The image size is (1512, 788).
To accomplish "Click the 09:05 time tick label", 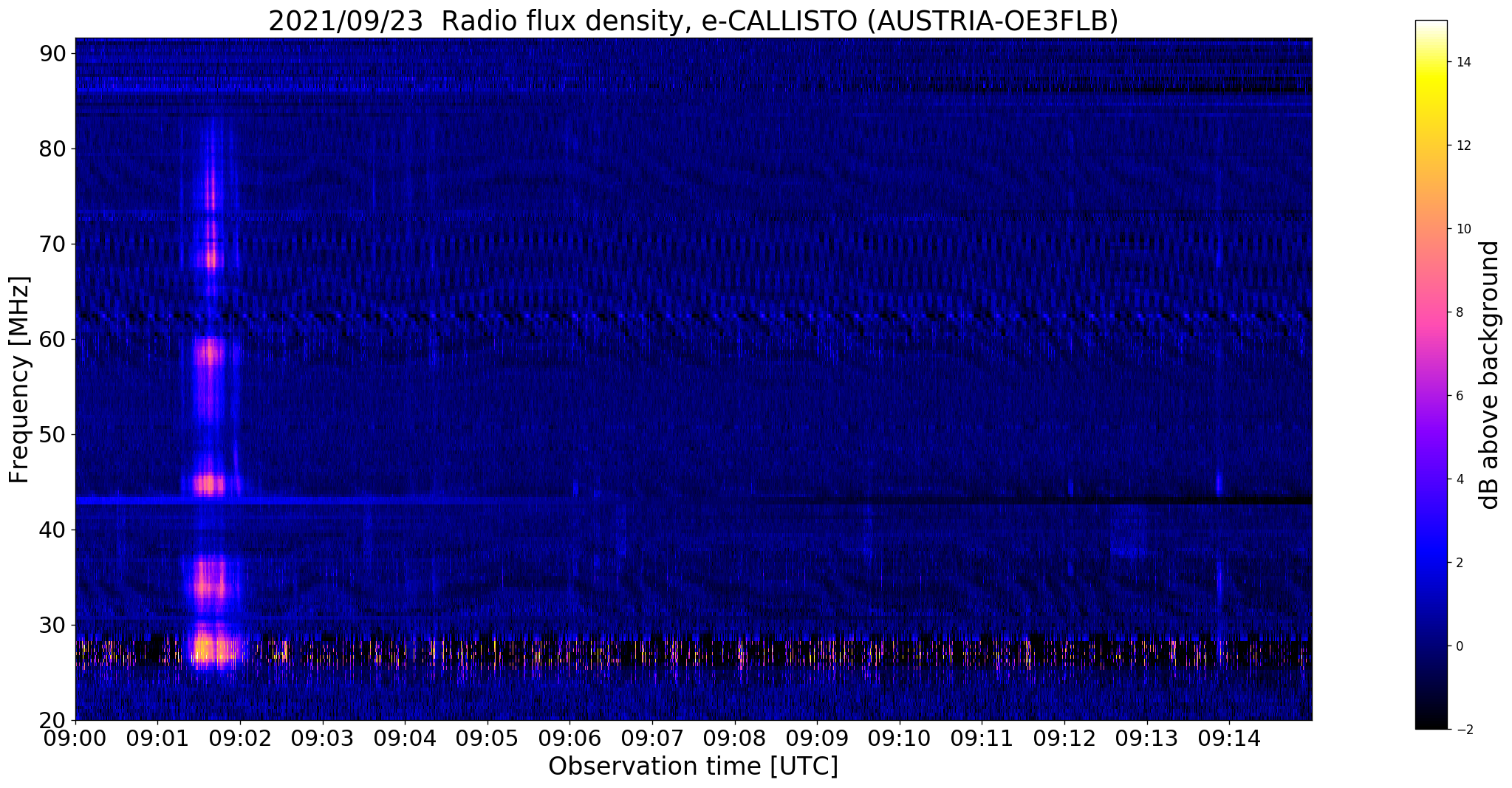I will click(x=488, y=739).
